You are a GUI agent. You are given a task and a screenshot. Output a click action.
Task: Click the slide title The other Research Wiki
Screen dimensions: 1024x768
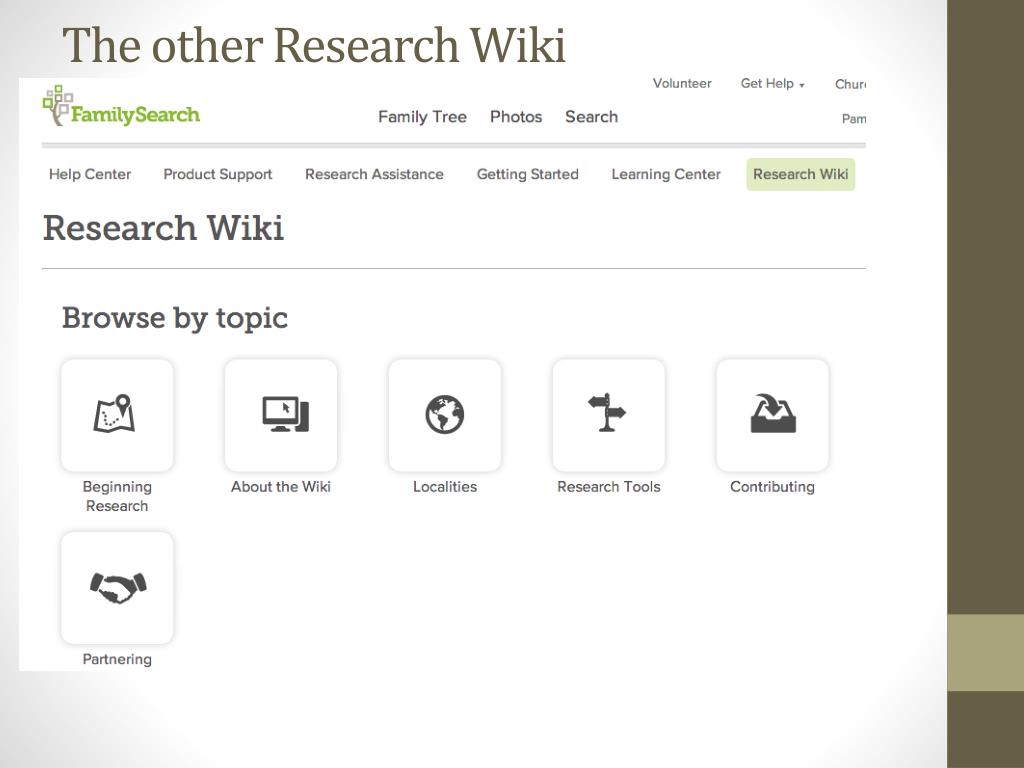click(x=313, y=45)
